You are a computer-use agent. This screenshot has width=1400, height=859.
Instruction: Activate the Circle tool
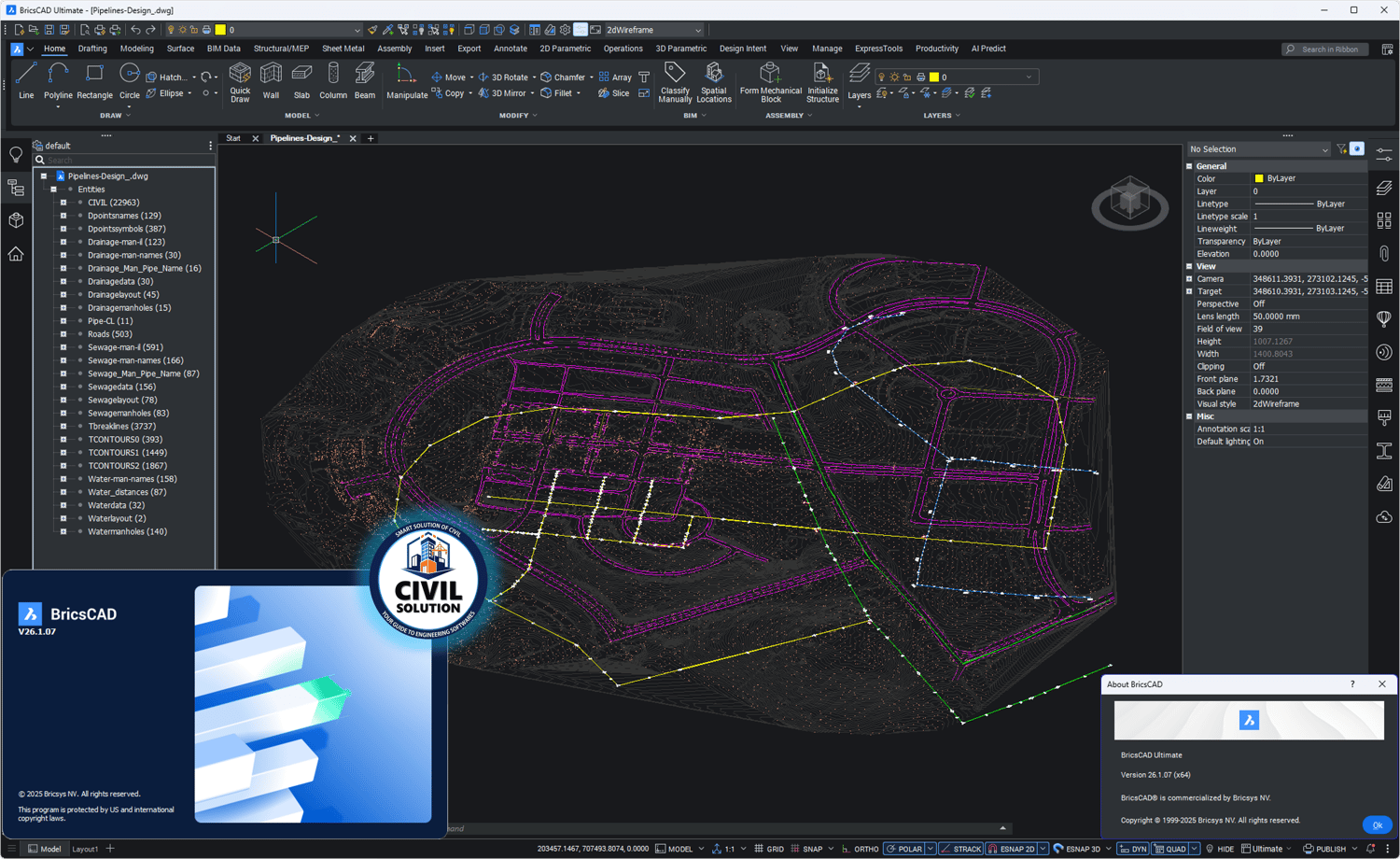[x=130, y=80]
